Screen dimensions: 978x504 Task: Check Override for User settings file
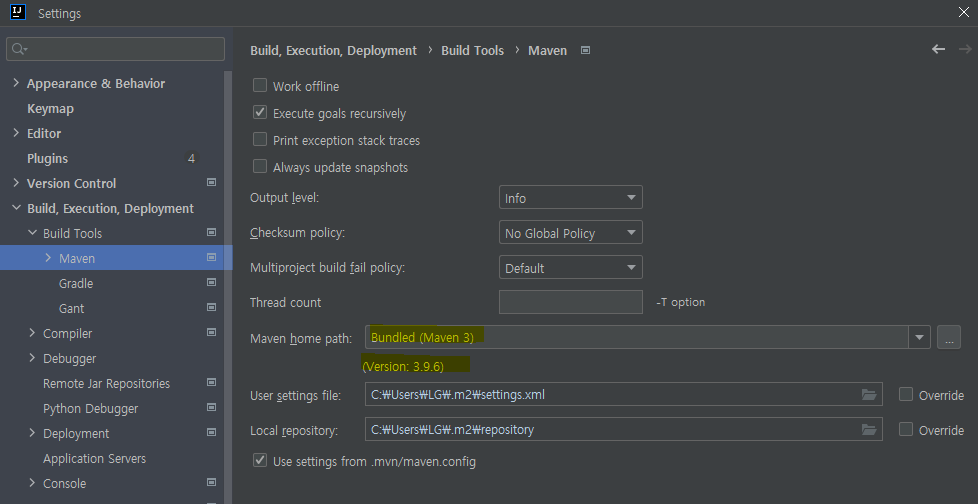[x=906, y=394]
